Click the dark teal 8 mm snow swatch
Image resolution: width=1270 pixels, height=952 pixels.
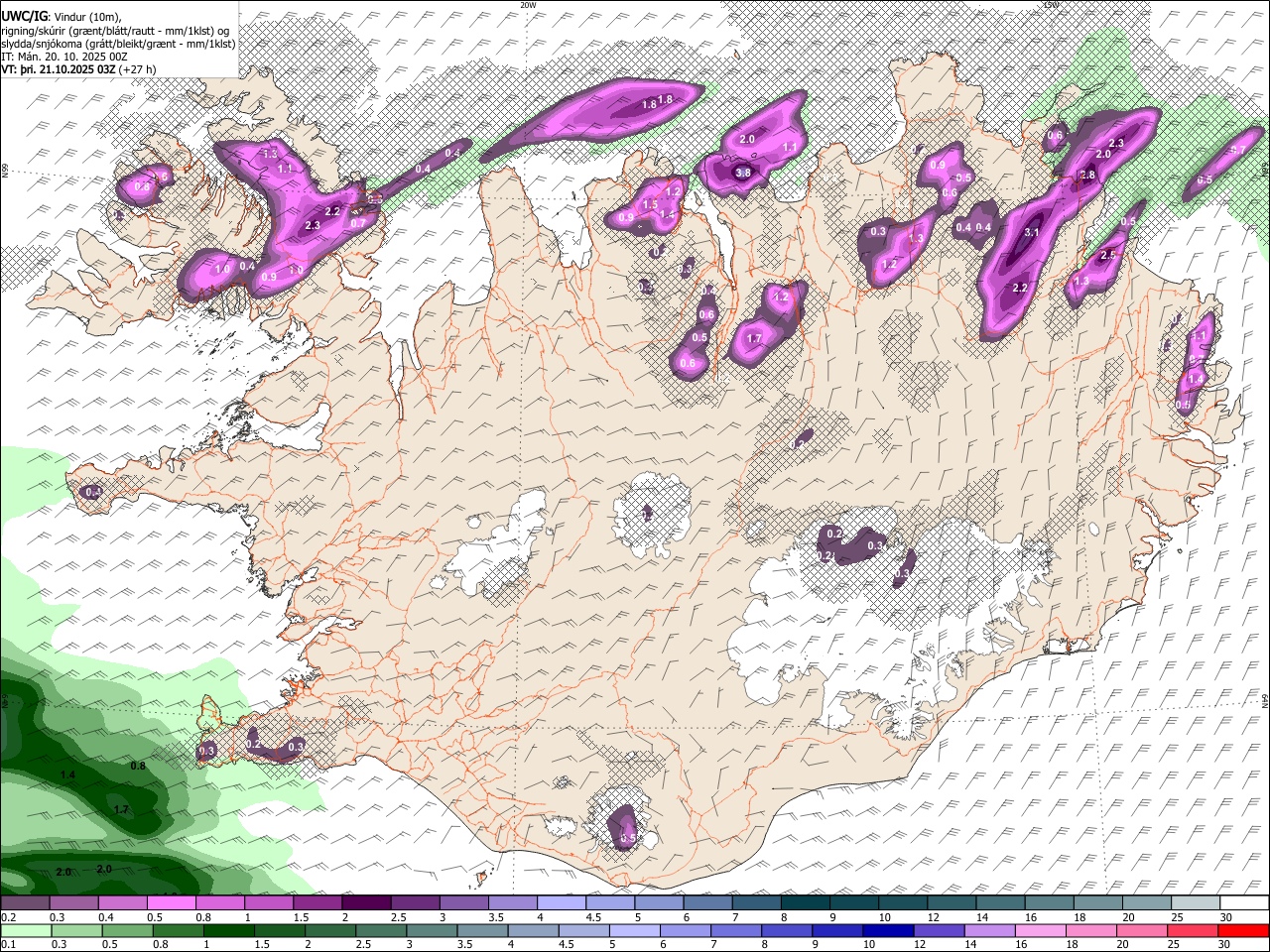tap(806, 903)
